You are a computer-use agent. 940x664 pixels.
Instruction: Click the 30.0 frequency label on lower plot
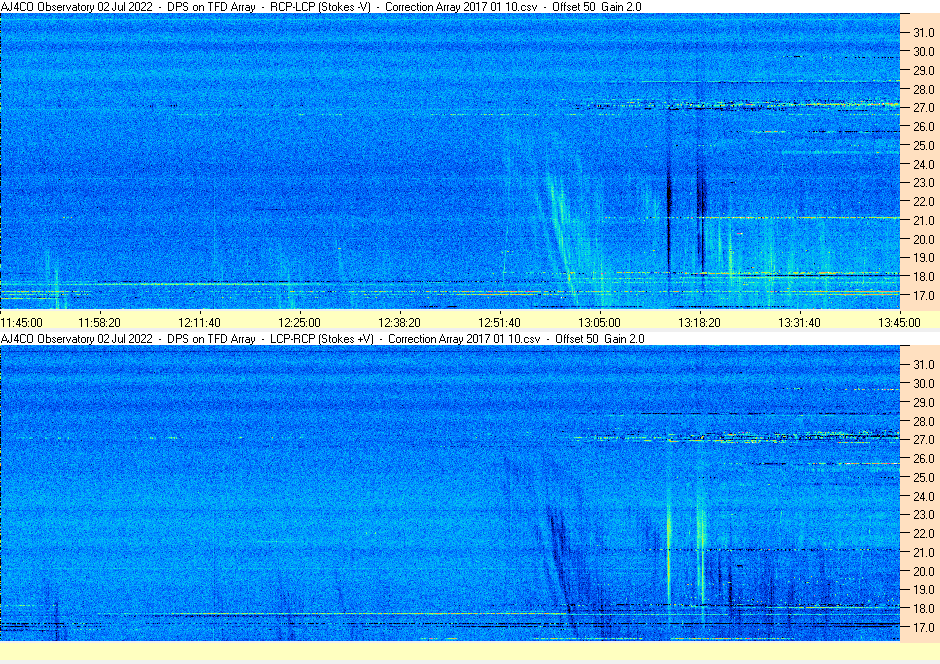(923, 384)
